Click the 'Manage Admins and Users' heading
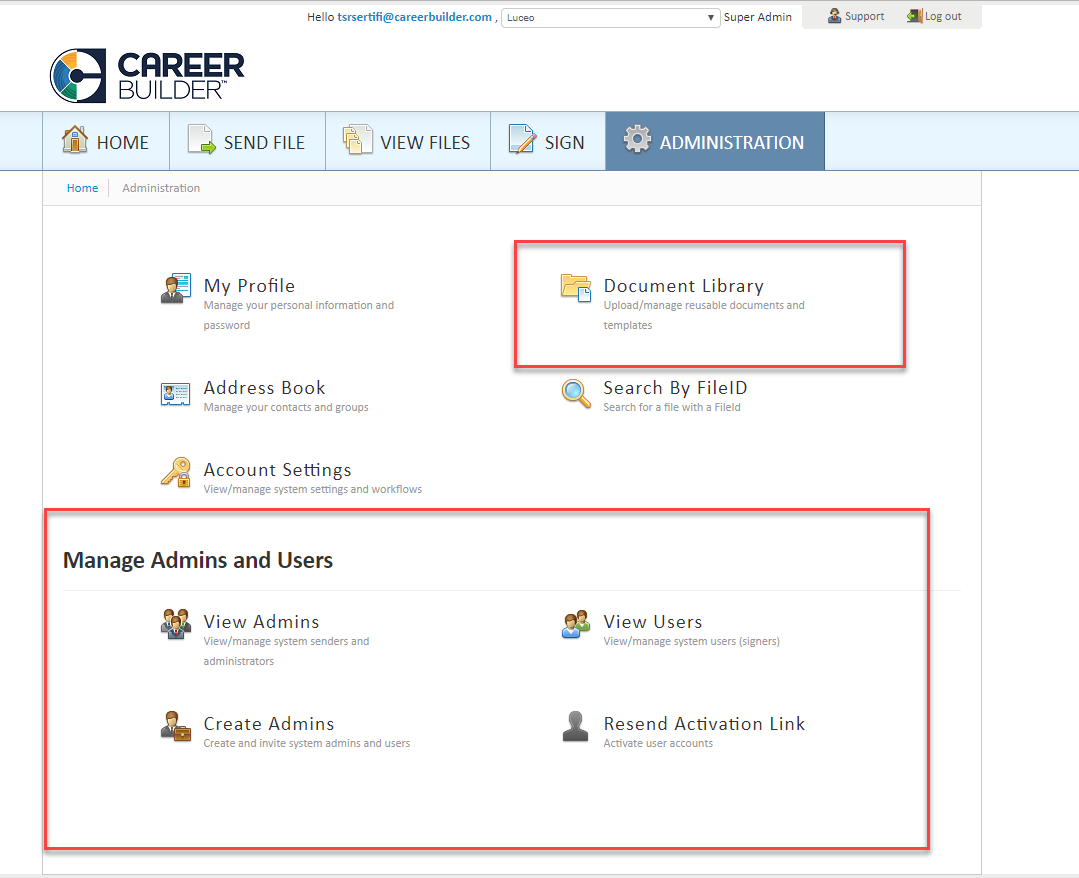Viewport: 1079px width, 878px height. (x=197, y=560)
